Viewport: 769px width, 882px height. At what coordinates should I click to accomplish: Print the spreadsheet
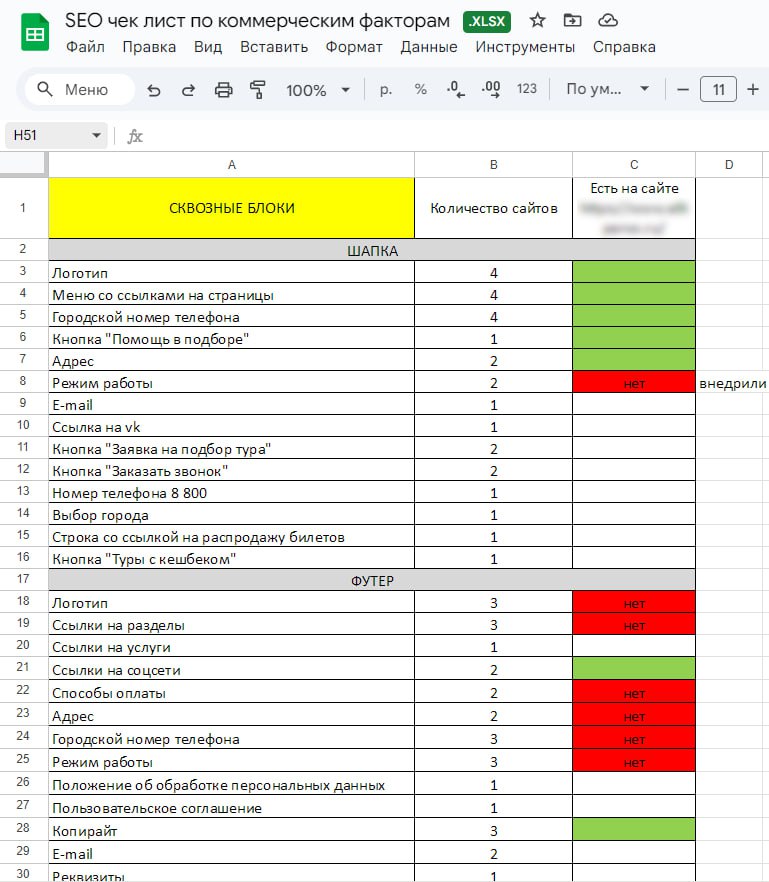click(x=223, y=90)
